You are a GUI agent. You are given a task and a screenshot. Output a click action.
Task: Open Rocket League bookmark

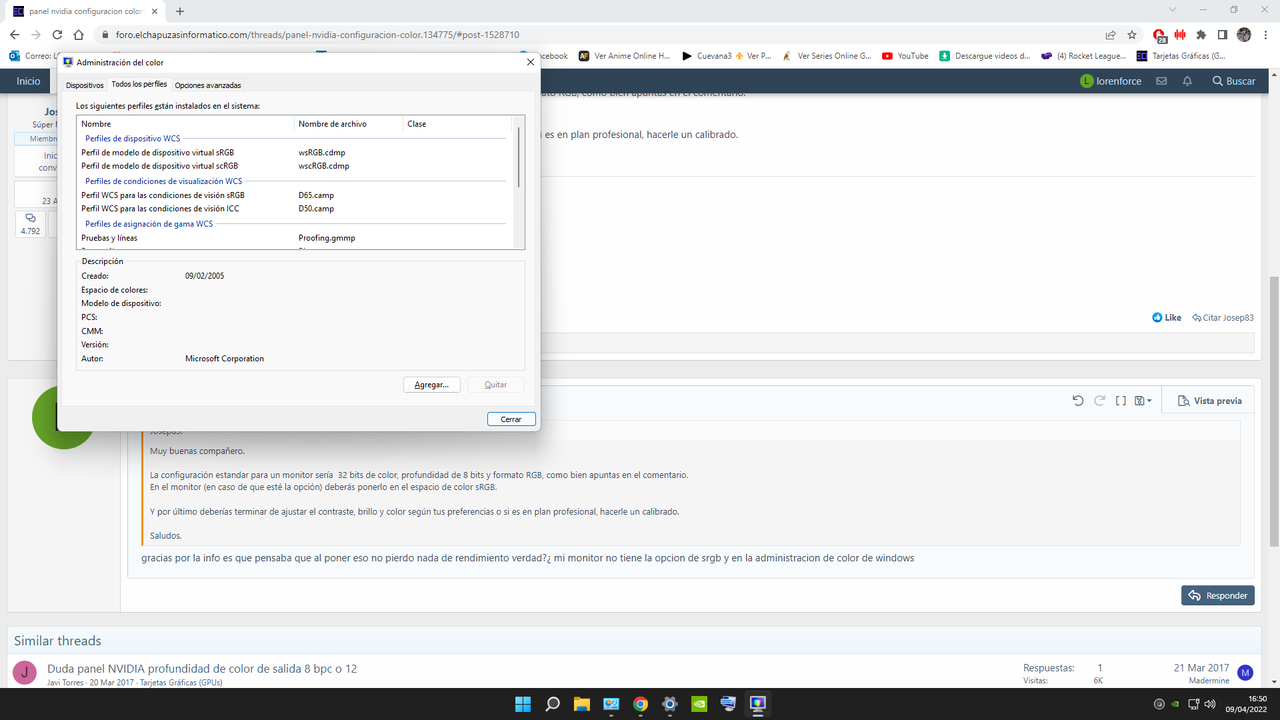click(1083, 56)
